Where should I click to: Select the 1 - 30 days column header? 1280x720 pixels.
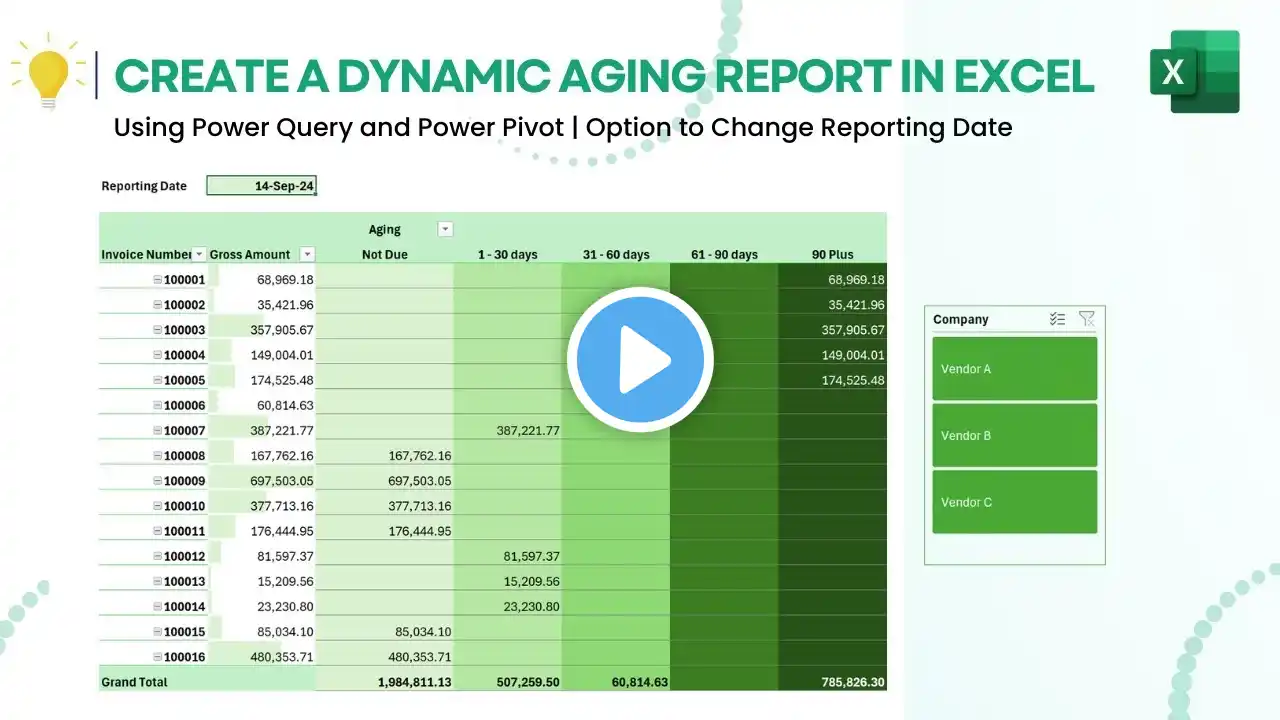tap(507, 255)
